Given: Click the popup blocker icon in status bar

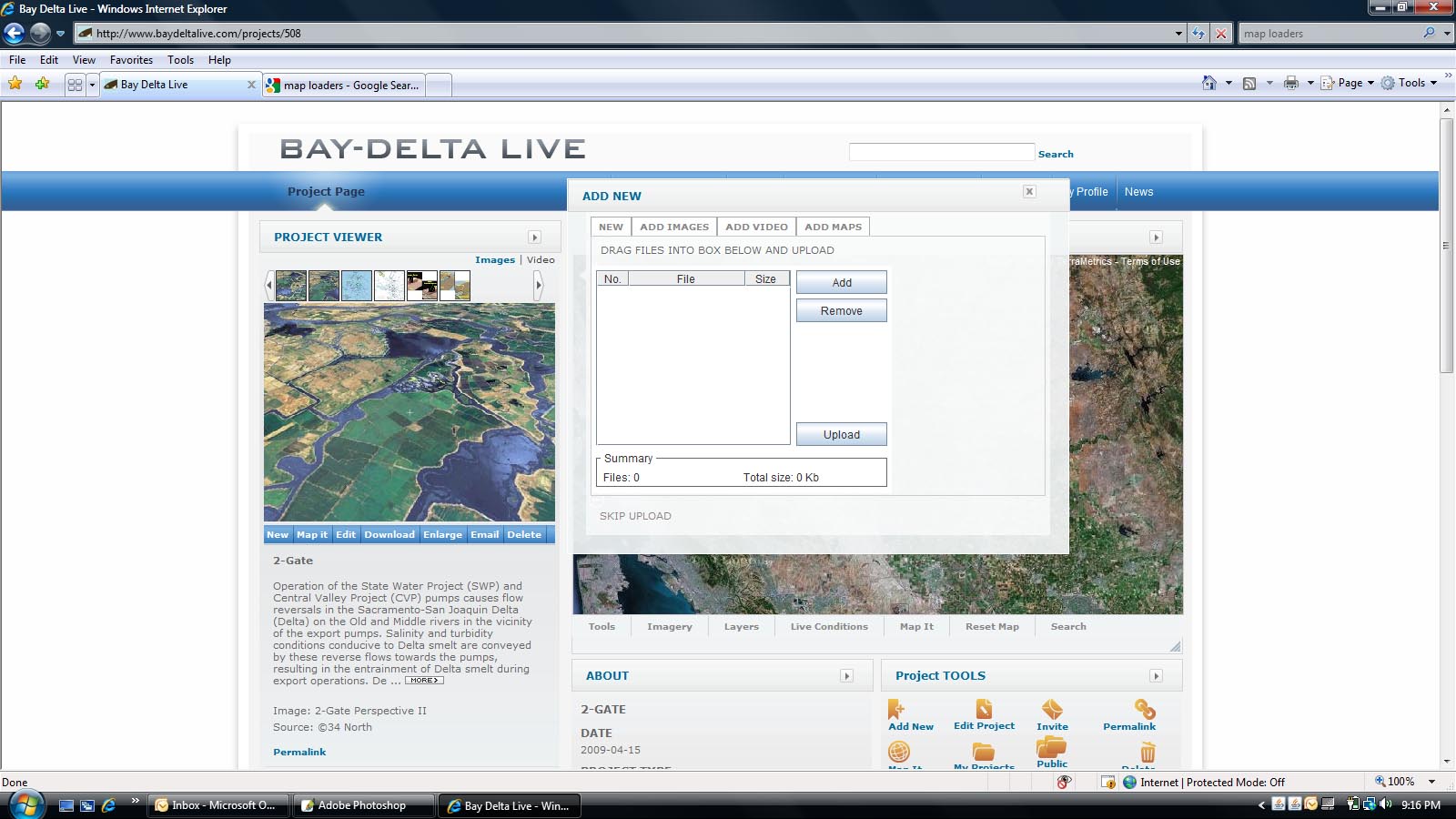Looking at the screenshot, I should pyautogui.click(x=1107, y=782).
